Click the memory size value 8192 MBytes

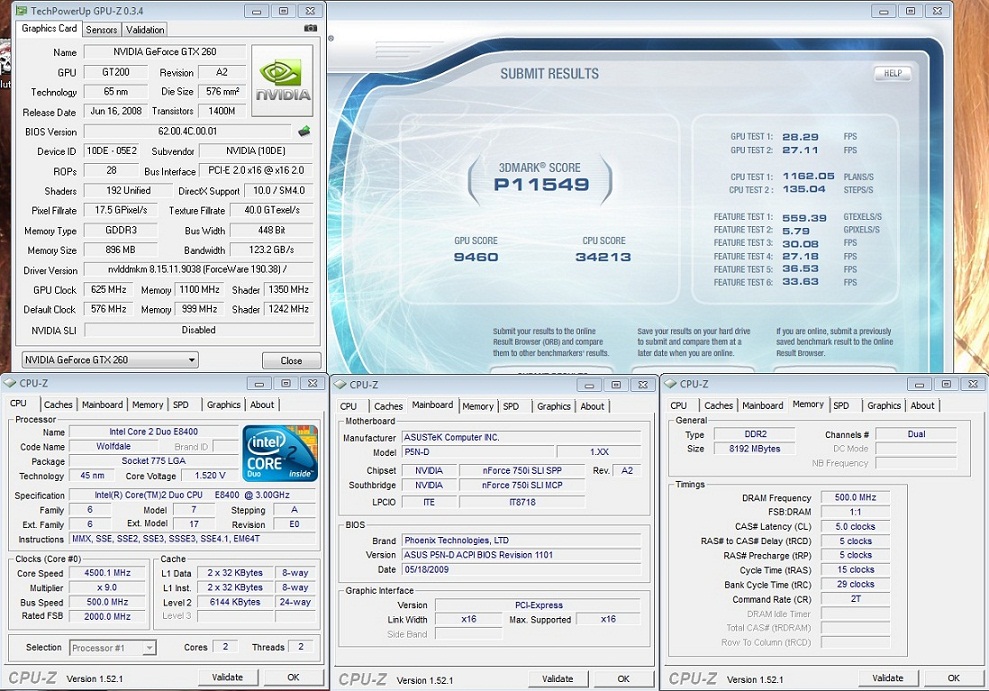click(754, 449)
